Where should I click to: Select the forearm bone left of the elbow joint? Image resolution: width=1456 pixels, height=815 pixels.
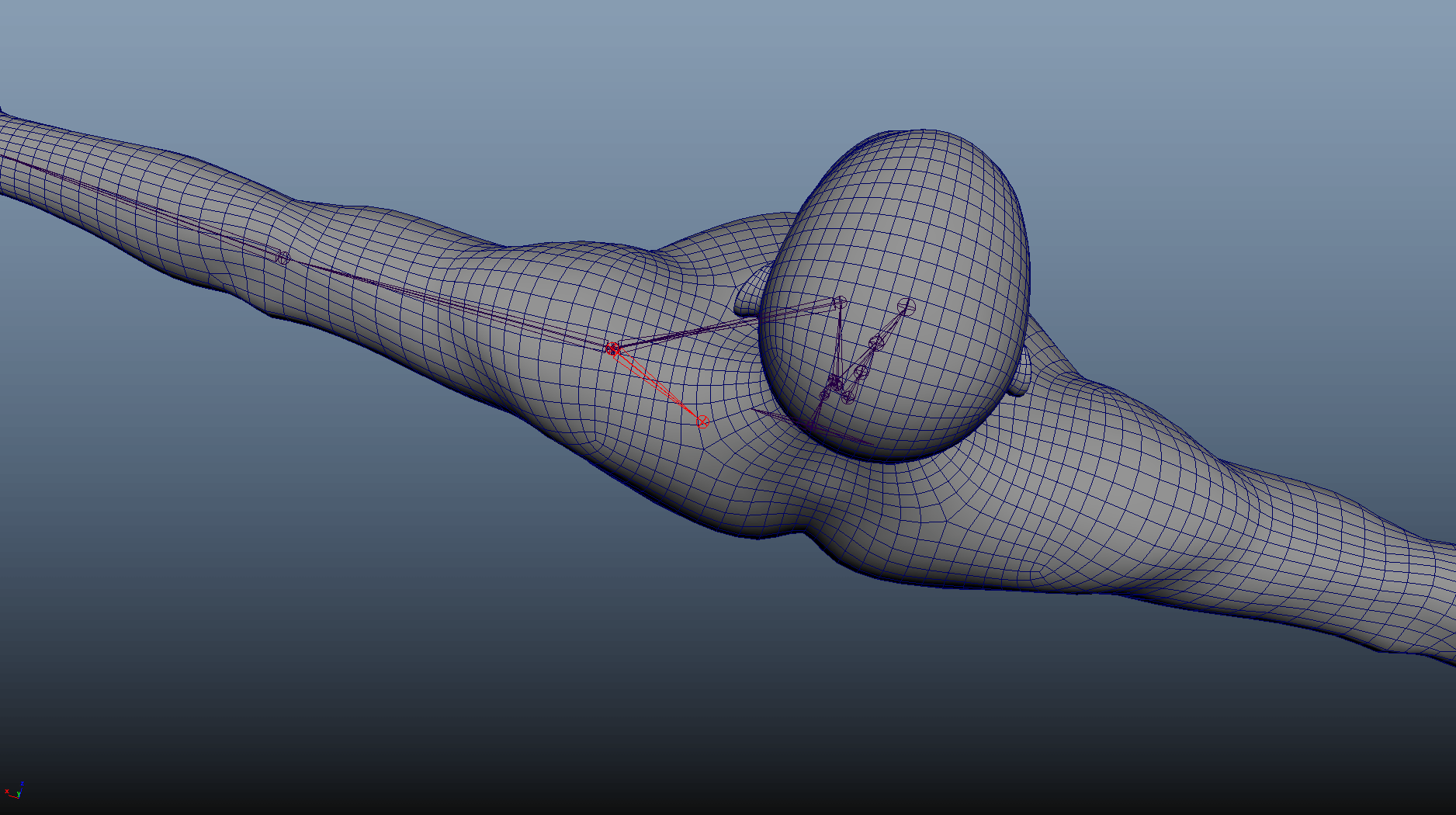140,204
